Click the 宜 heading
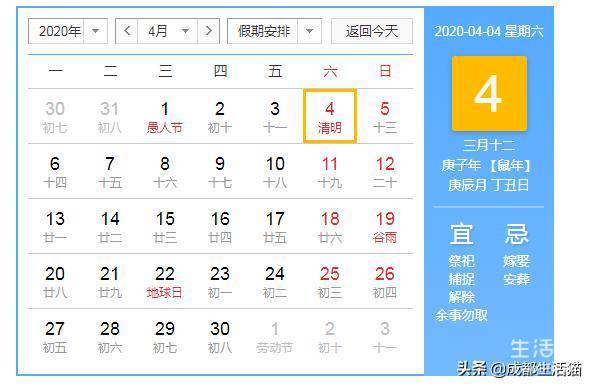Screen dimensions: 593x388 [461, 234]
